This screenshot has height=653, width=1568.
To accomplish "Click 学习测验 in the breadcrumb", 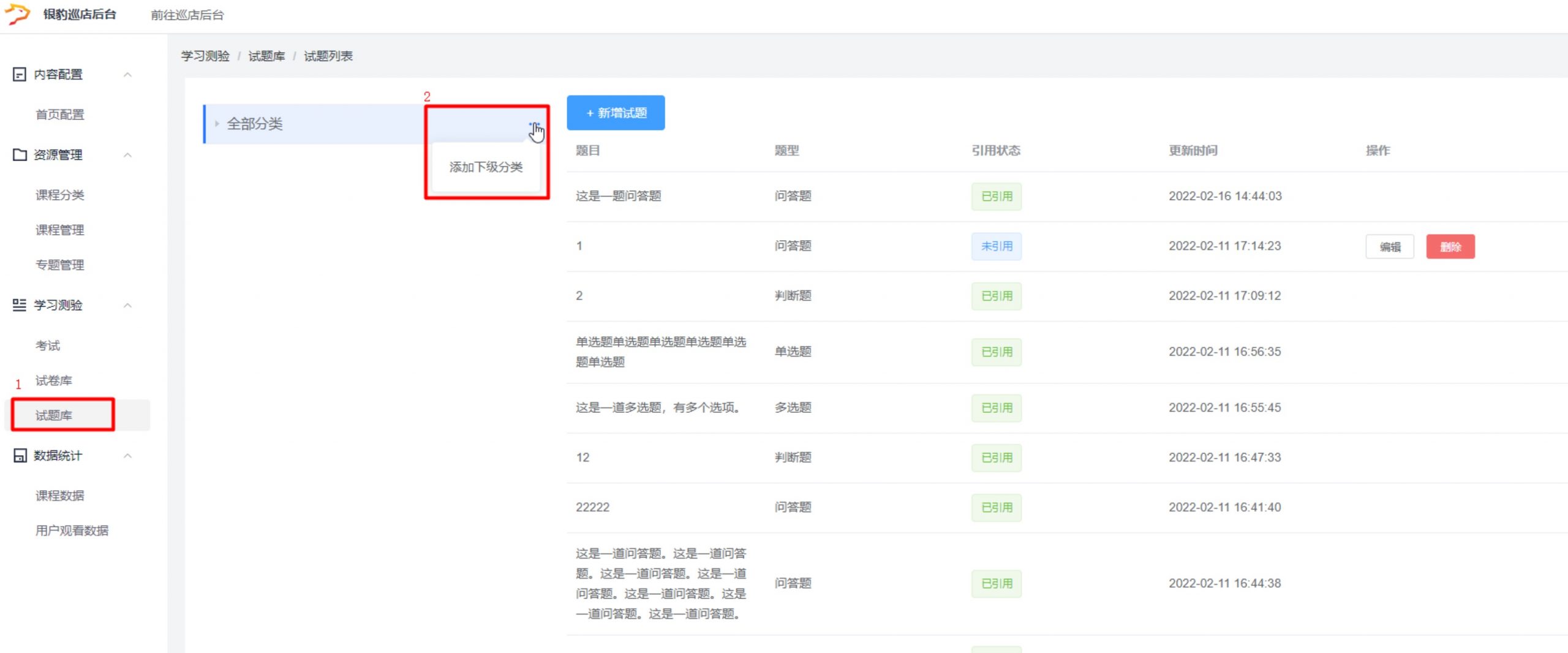I will tap(205, 56).
